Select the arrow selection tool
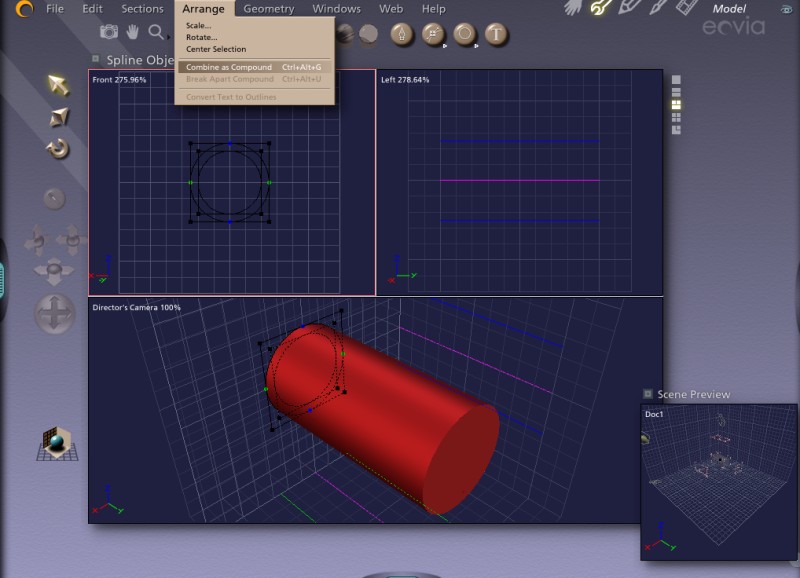This screenshot has height=578, width=800. point(58,85)
